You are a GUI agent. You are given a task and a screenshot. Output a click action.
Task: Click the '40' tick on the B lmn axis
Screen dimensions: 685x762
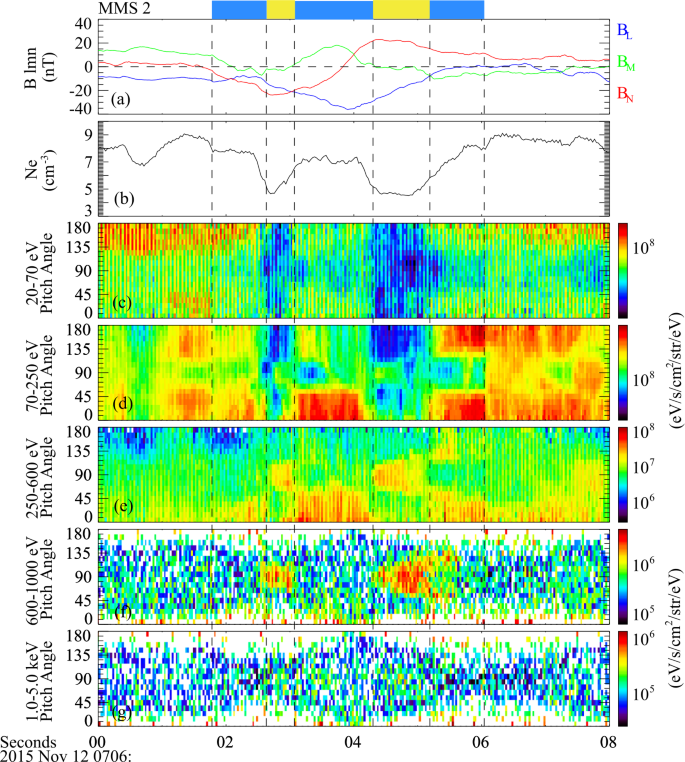[84, 24]
